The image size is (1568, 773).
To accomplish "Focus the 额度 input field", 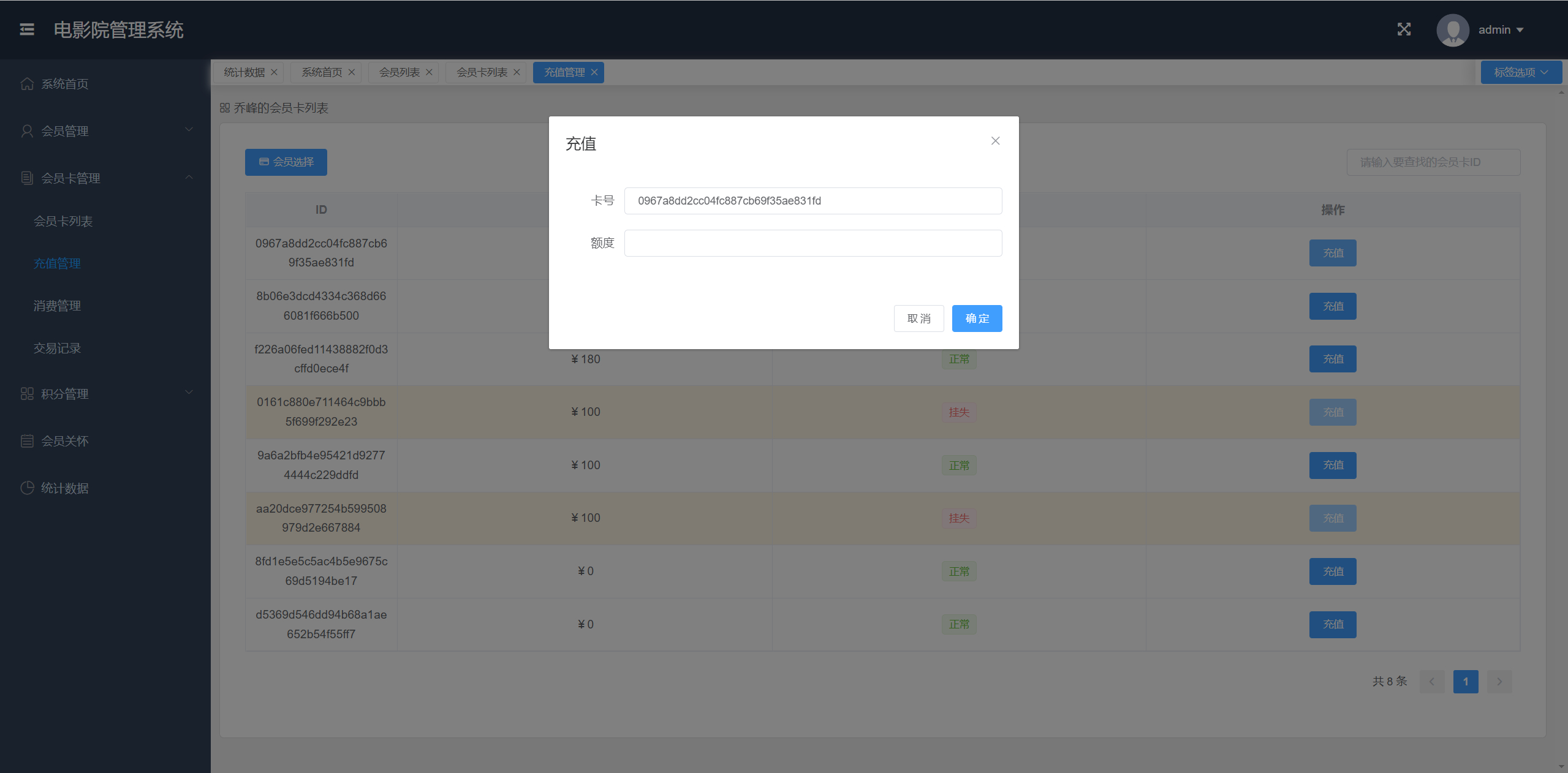I will click(812, 243).
